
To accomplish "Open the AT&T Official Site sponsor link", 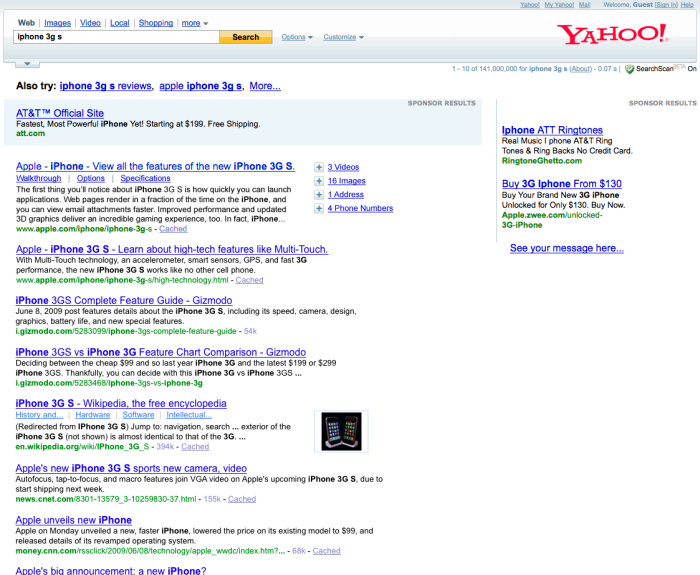I will click(60, 113).
